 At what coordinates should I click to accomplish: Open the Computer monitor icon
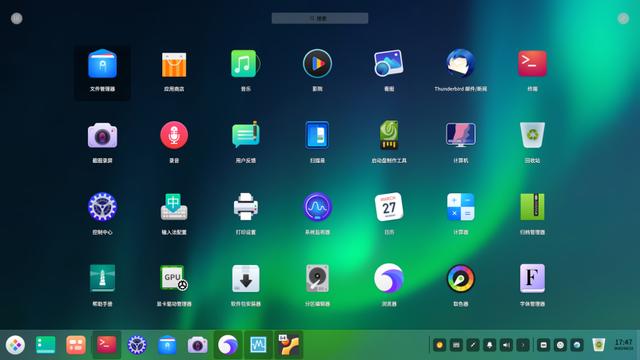(x=460, y=135)
